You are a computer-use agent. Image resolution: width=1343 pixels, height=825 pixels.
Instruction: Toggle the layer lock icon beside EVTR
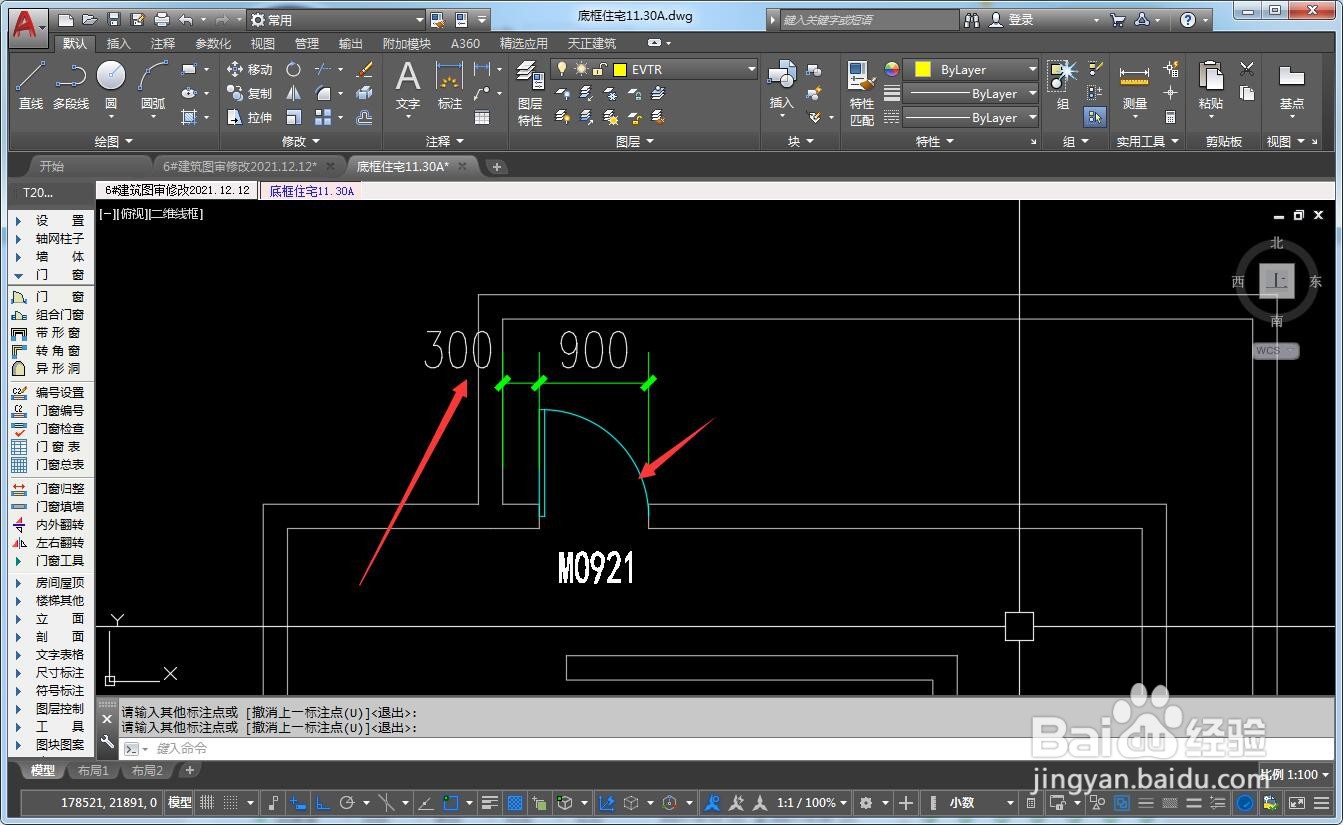598,69
